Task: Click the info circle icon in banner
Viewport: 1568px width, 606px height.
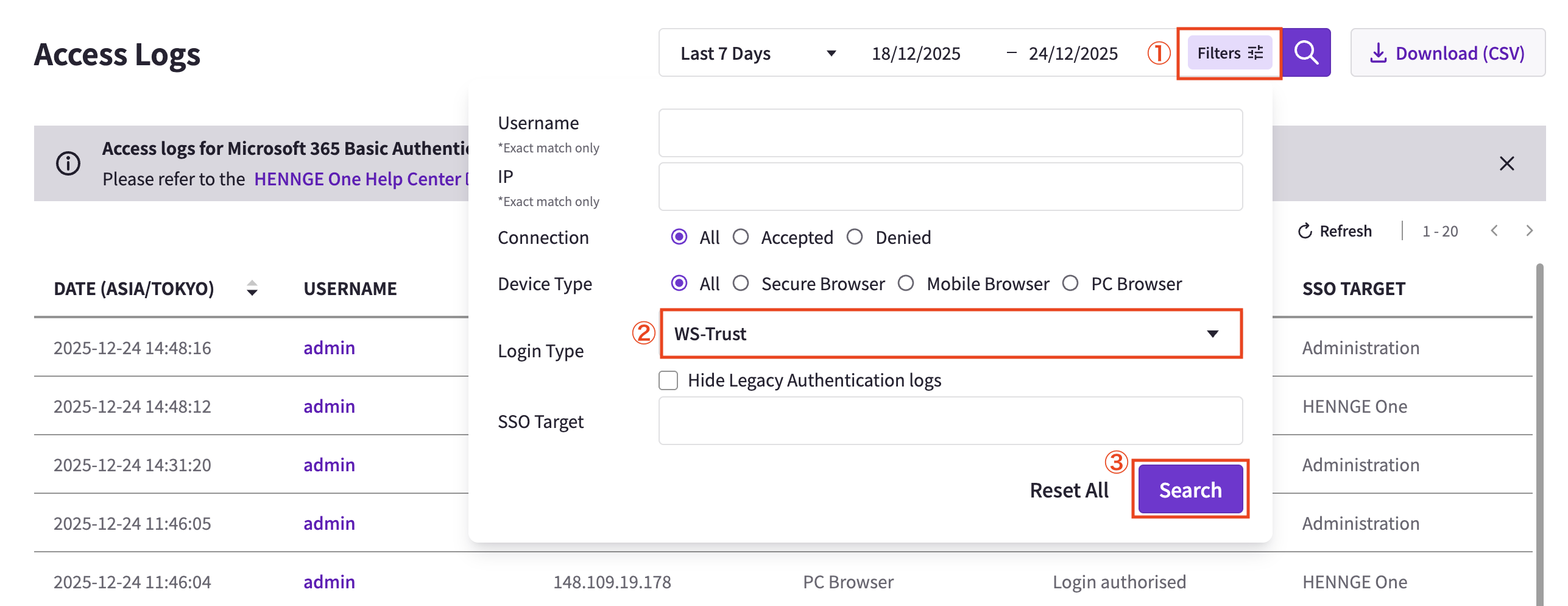Action: [x=68, y=163]
